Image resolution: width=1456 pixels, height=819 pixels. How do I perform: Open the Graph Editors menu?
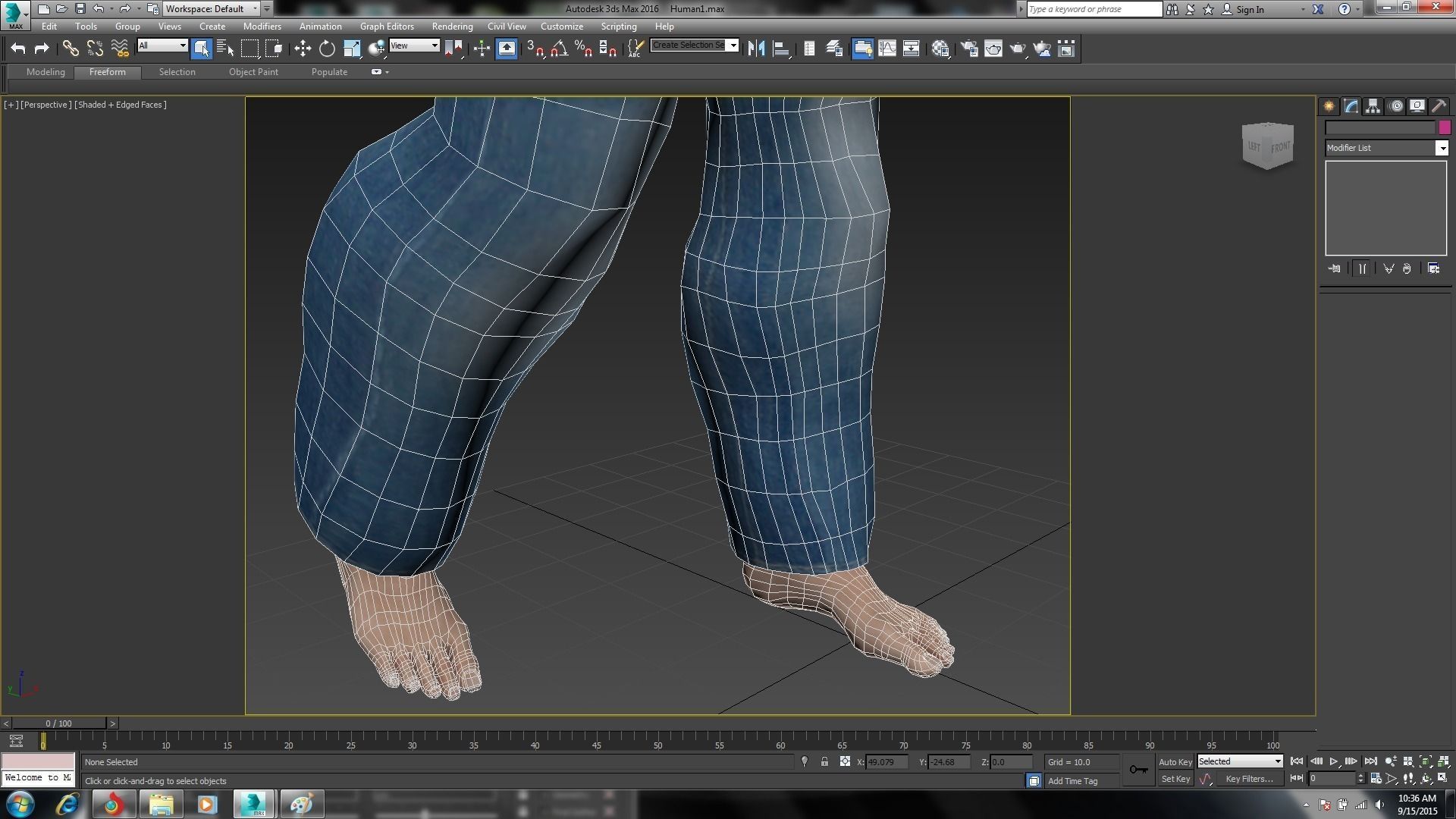pyautogui.click(x=387, y=27)
